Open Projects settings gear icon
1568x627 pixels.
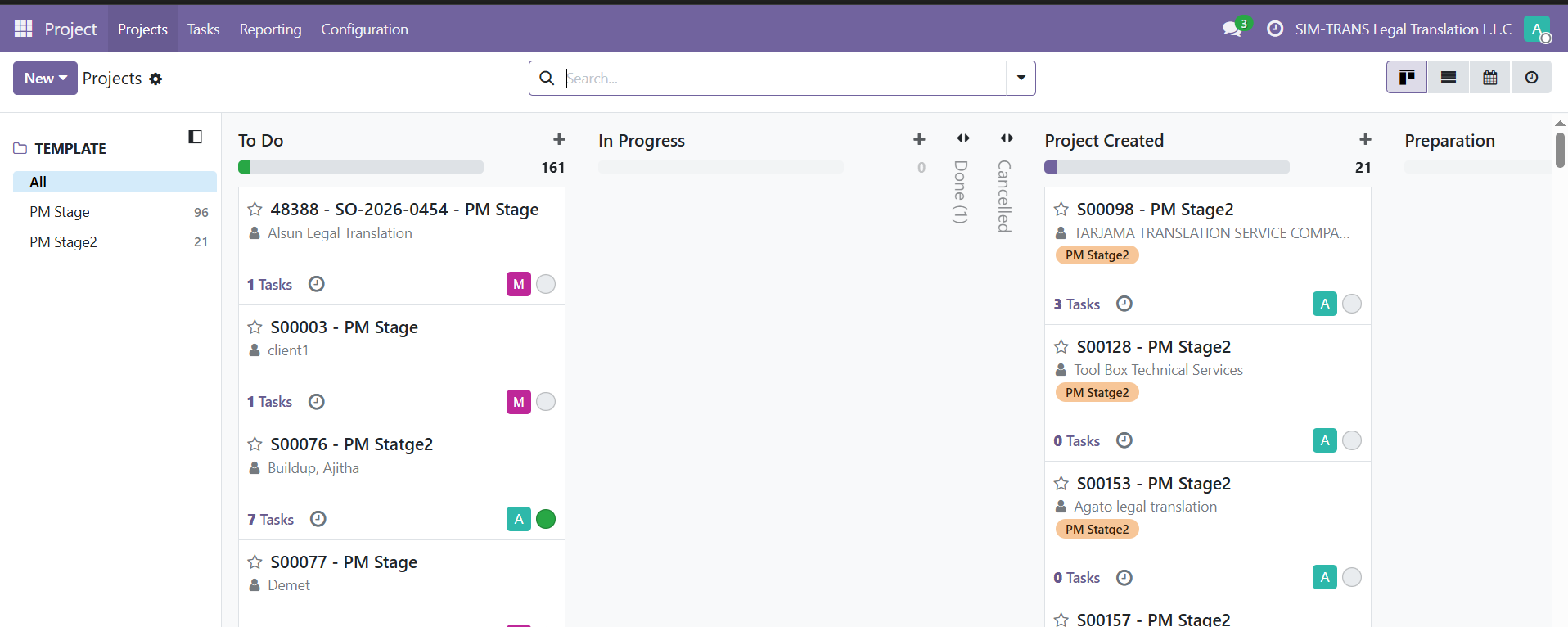[x=155, y=79]
